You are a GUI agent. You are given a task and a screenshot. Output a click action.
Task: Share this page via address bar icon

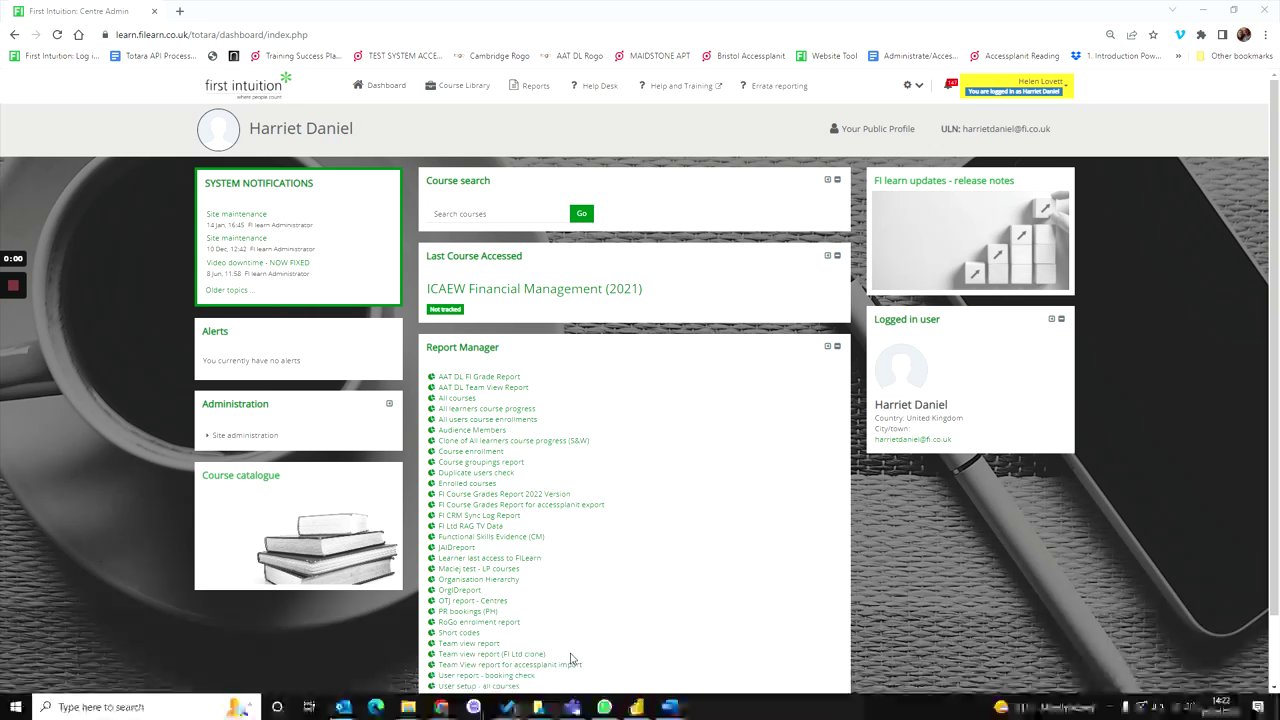pyautogui.click(x=1131, y=34)
